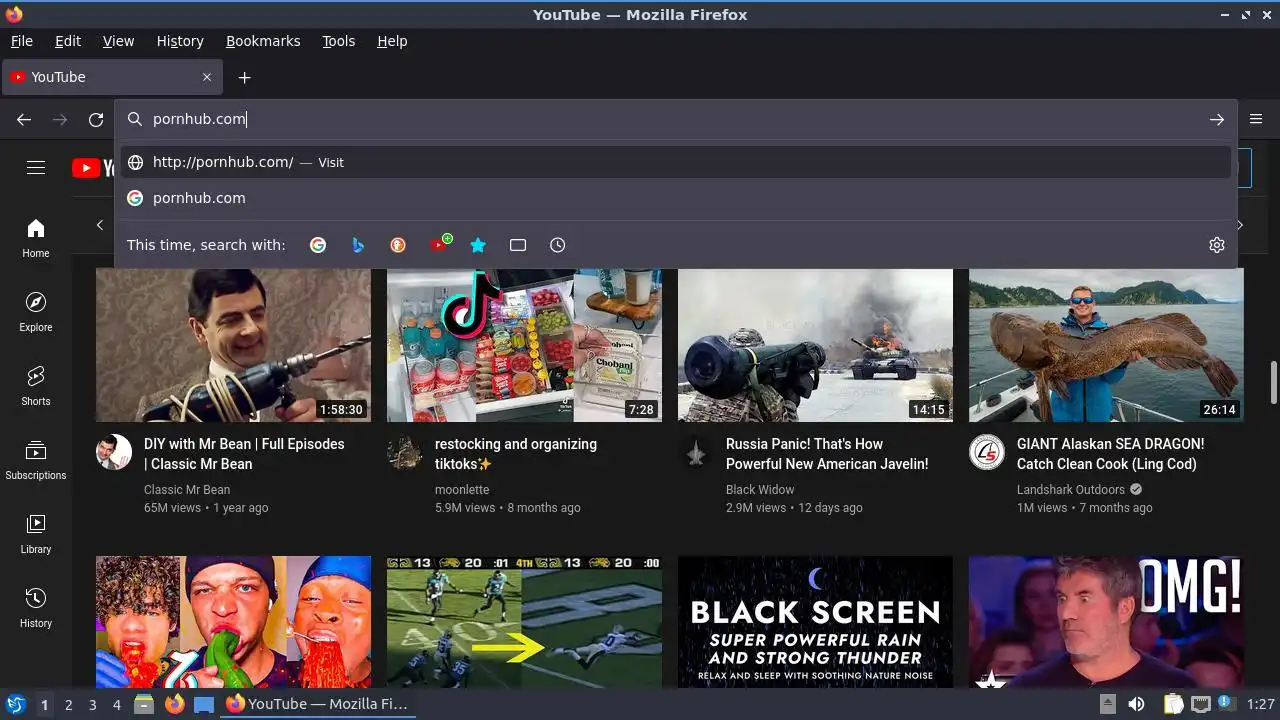The height and width of the screenshot is (720, 1280).
Task: Switch to workspace 3 in taskbar
Action: [x=93, y=705]
